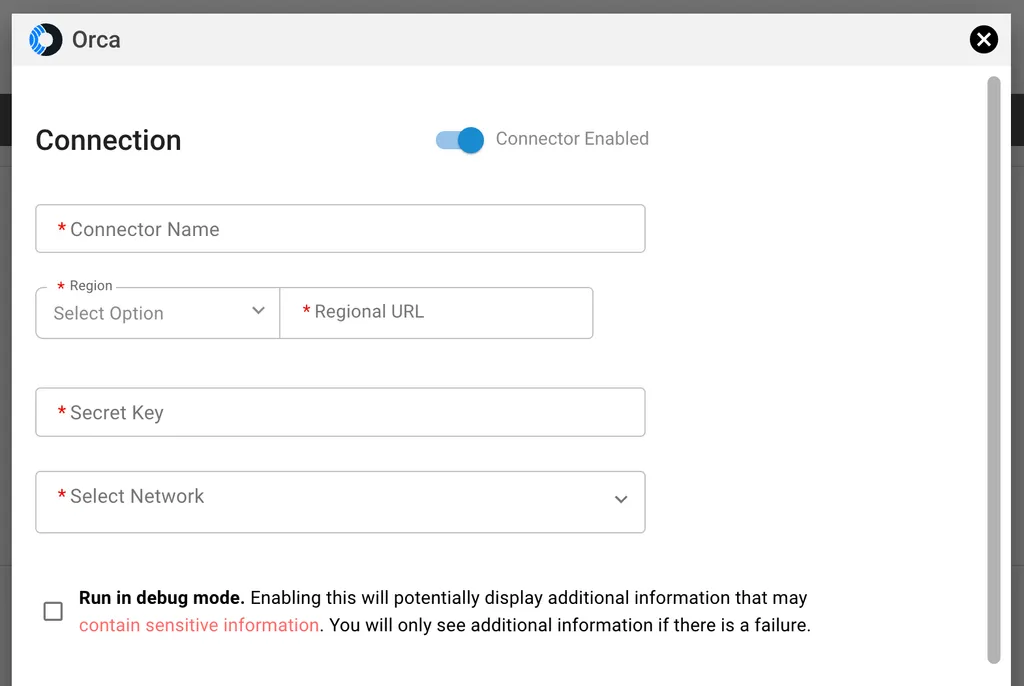Click the 'Run in debug mode.' bold text

tap(162, 598)
